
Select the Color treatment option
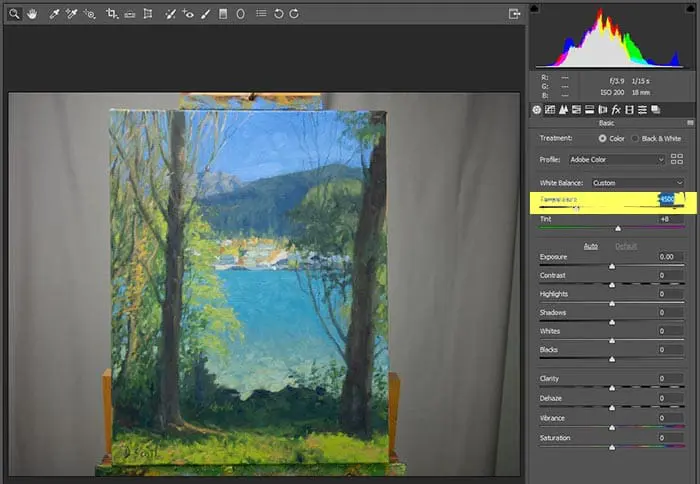602,138
